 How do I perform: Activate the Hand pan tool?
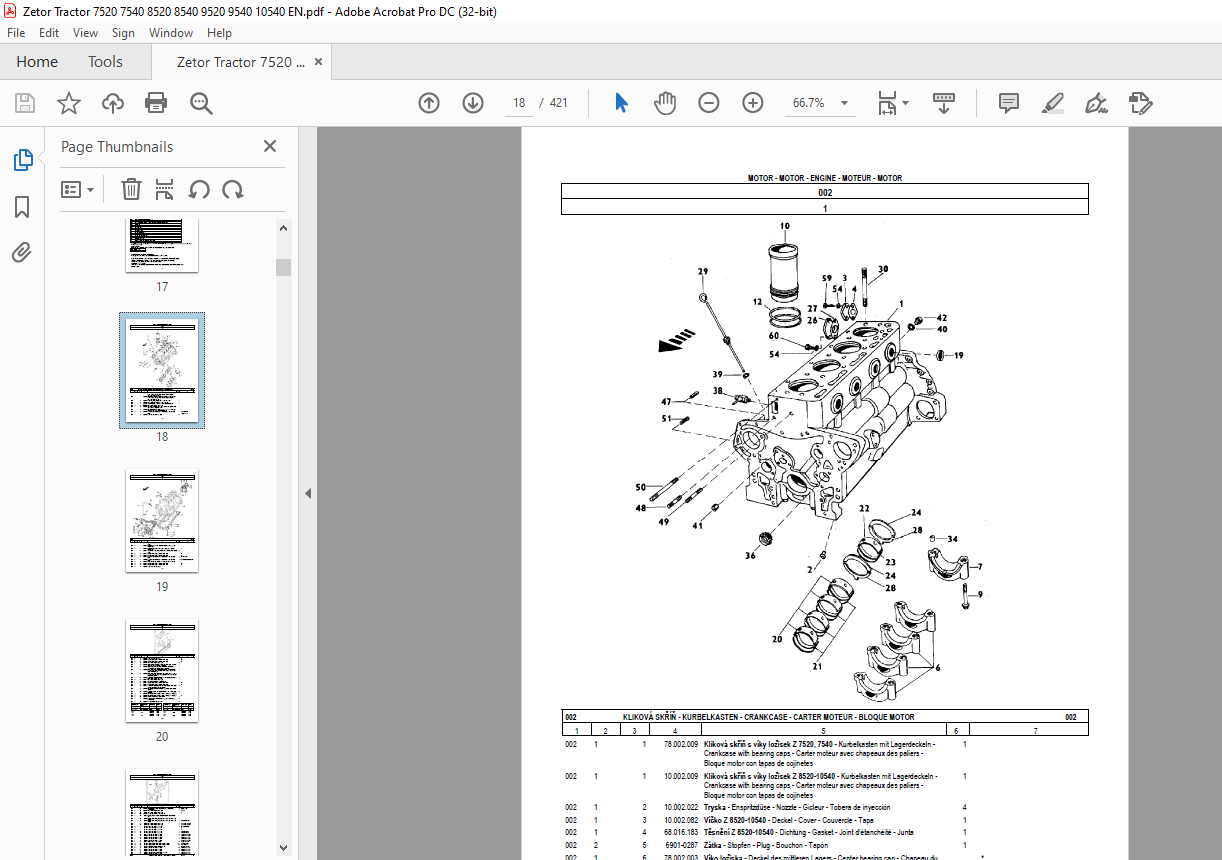(x=665, y=103)
